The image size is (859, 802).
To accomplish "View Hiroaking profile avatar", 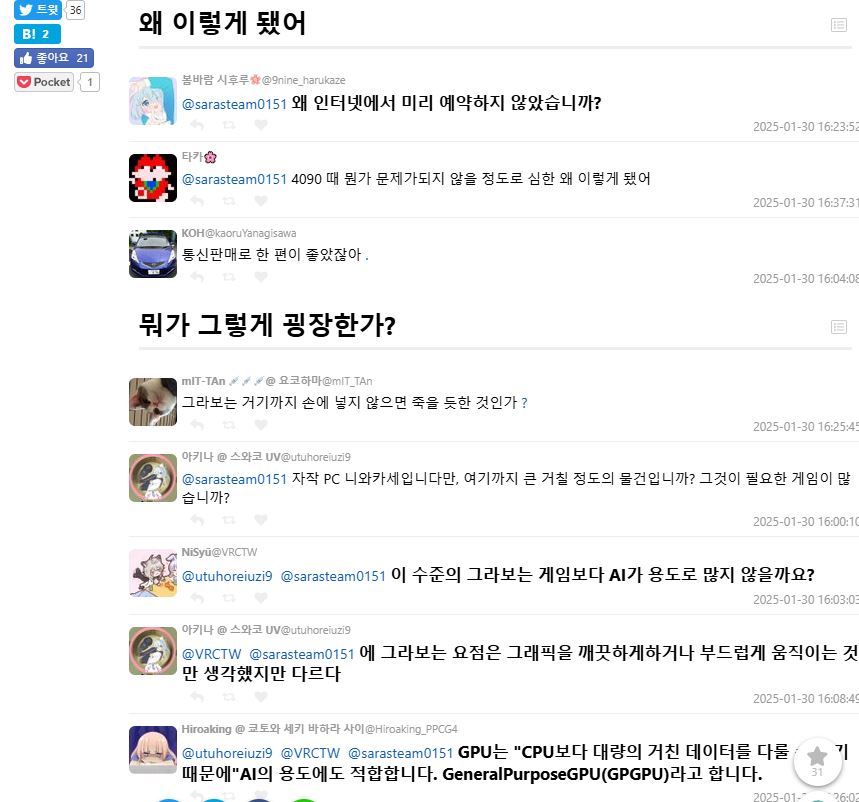I will pyautogui.click(x=153, y=750).
